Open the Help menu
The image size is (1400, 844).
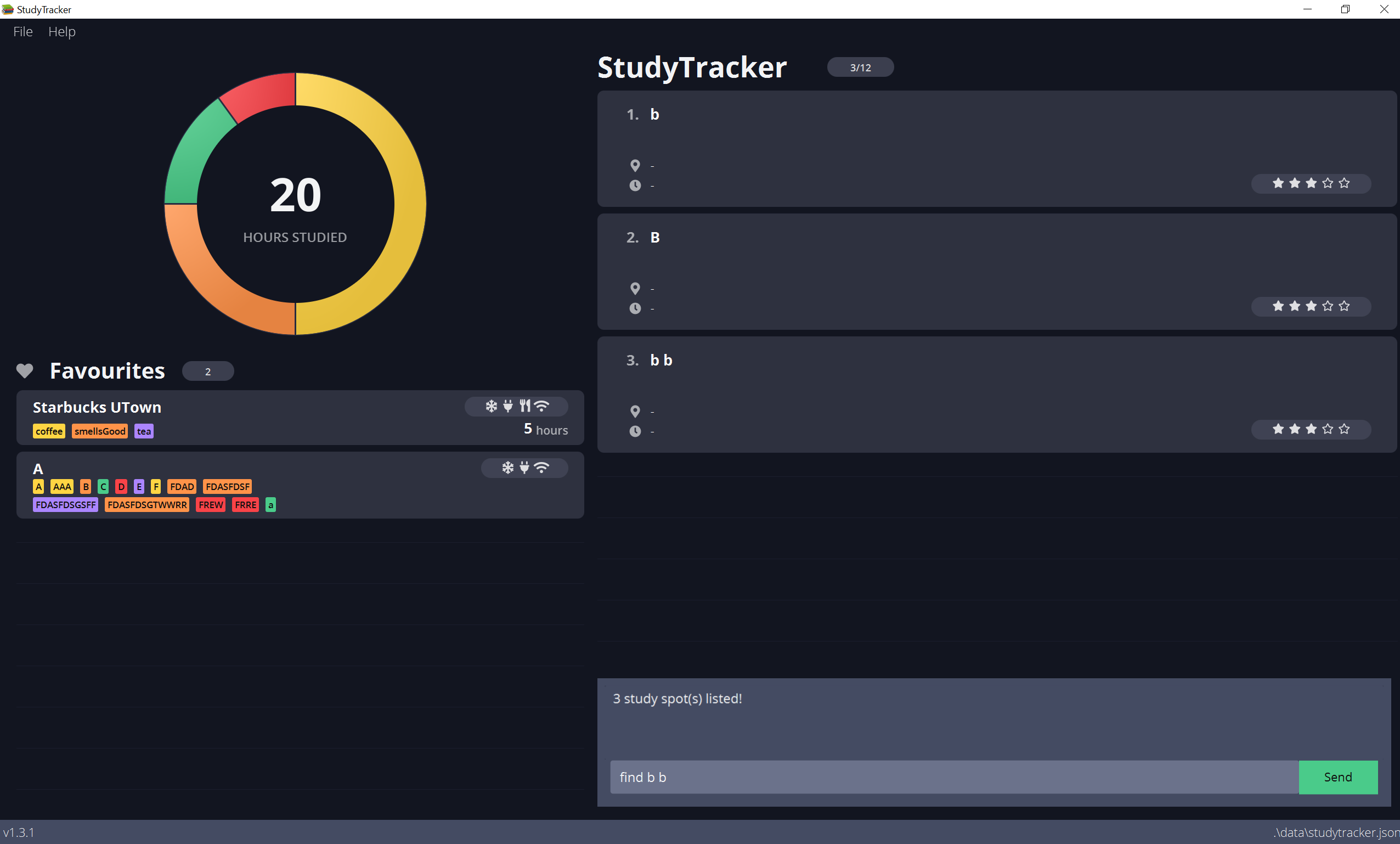tap(61, 32)
